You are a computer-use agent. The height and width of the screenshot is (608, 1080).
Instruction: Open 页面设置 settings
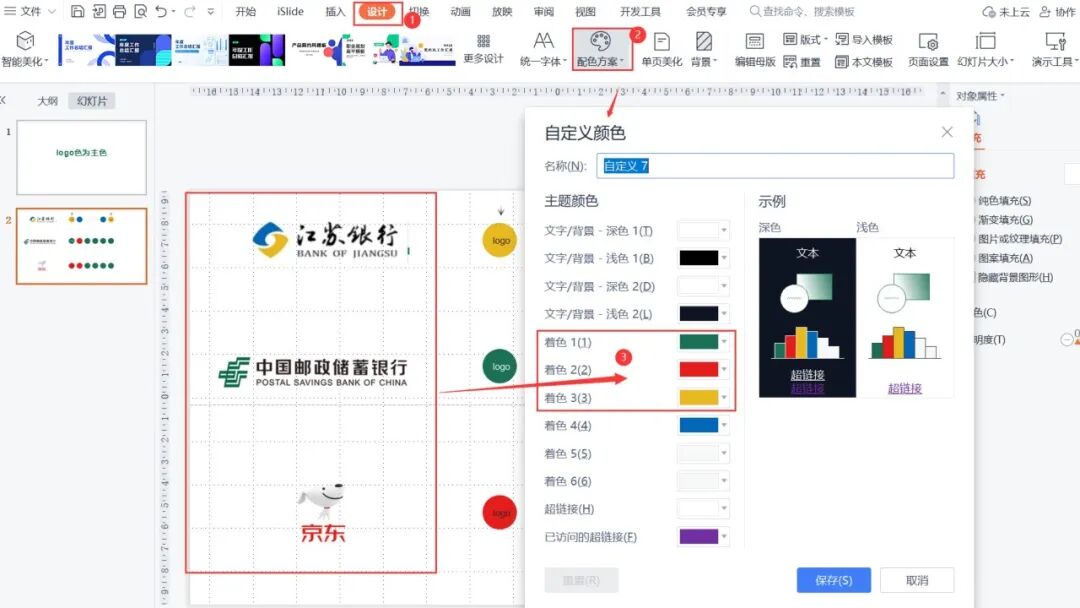928,48
